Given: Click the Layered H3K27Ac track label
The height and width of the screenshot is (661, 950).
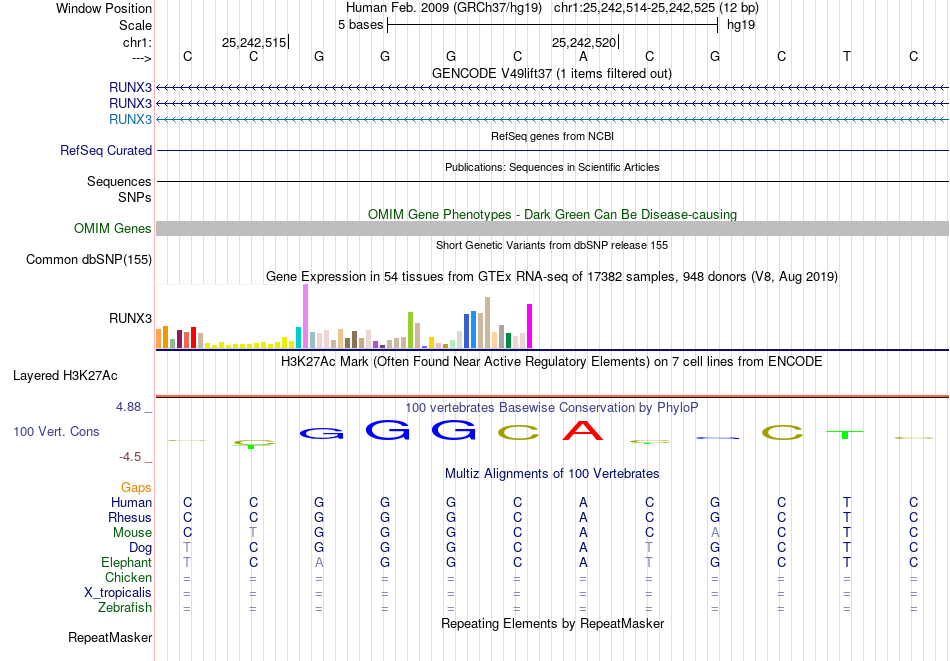Looking at the screenshot, I should (x=65, y=376).
